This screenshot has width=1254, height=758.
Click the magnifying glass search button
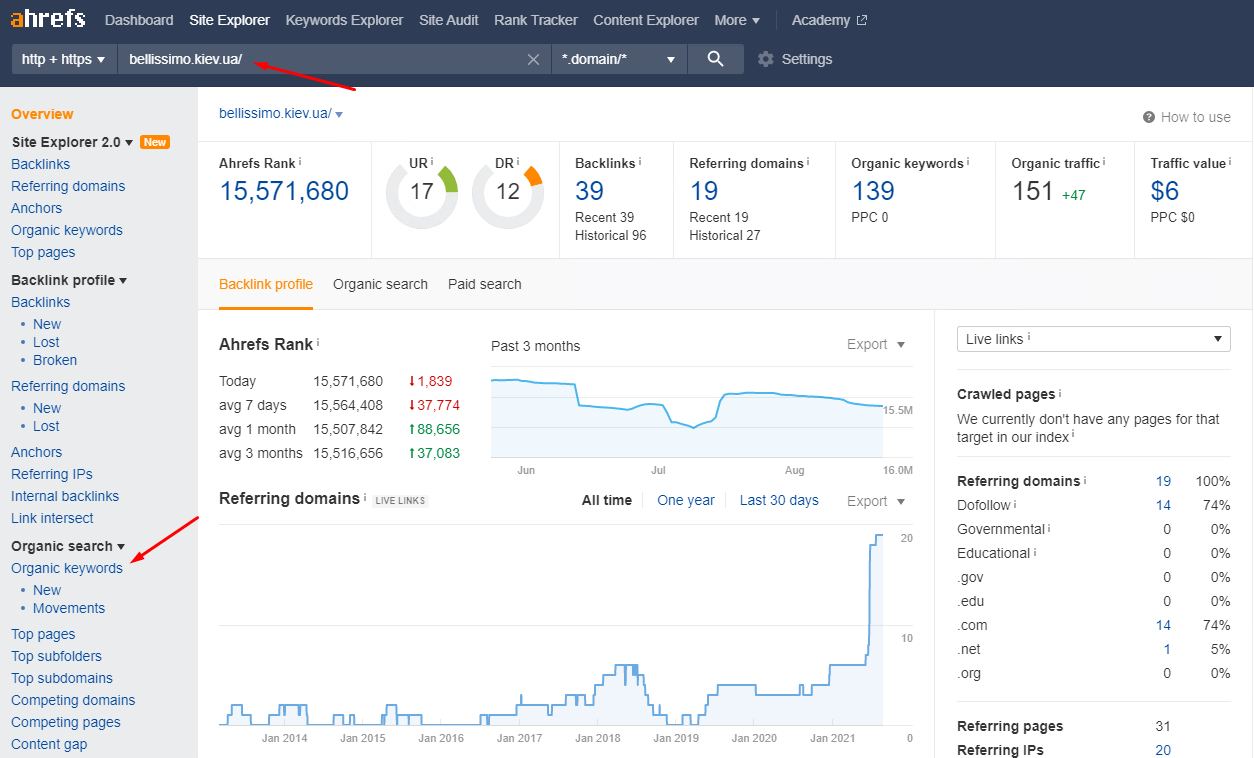(x=715, y=59)
